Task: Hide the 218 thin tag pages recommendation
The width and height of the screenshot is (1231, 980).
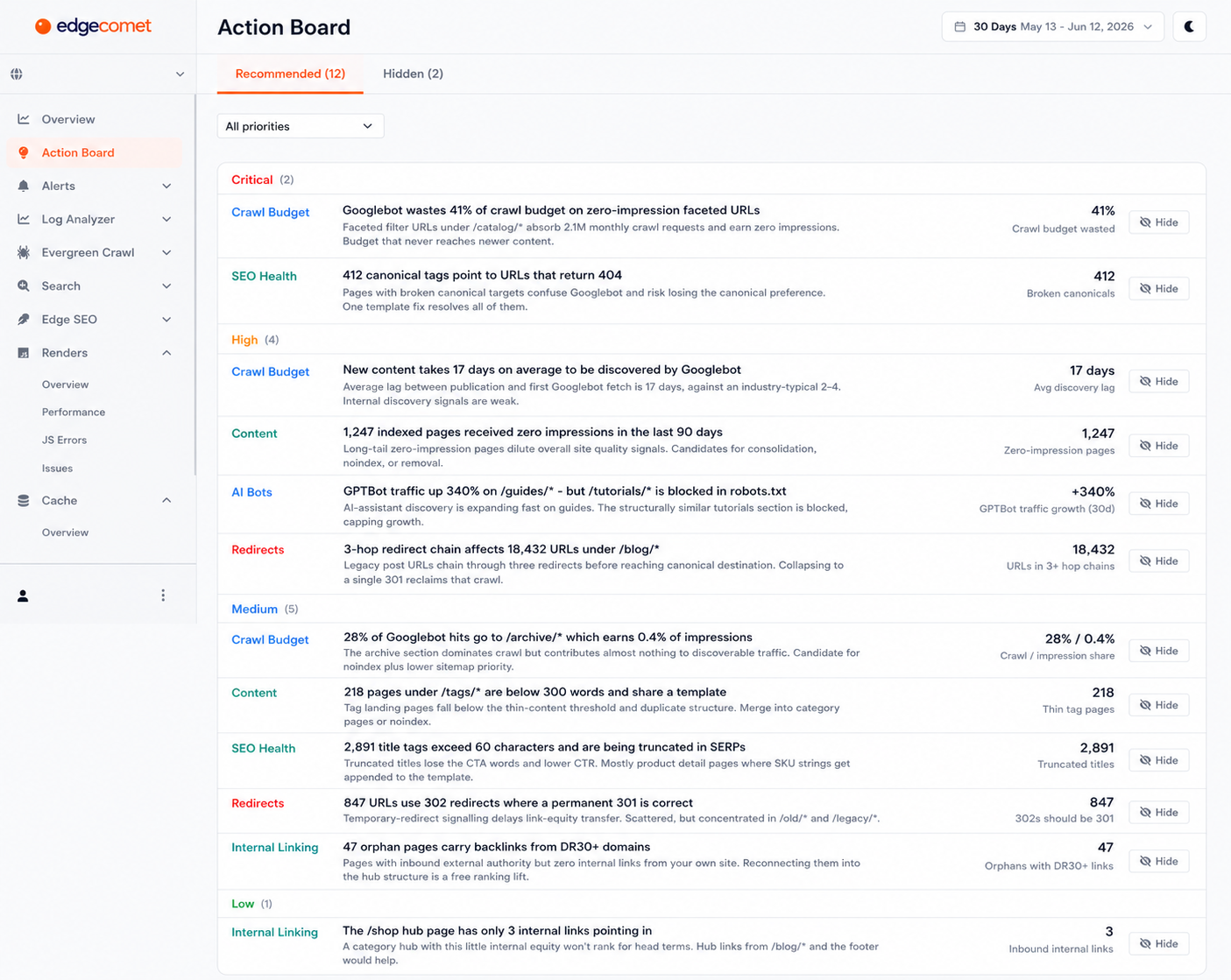Action: point(1158,705)
